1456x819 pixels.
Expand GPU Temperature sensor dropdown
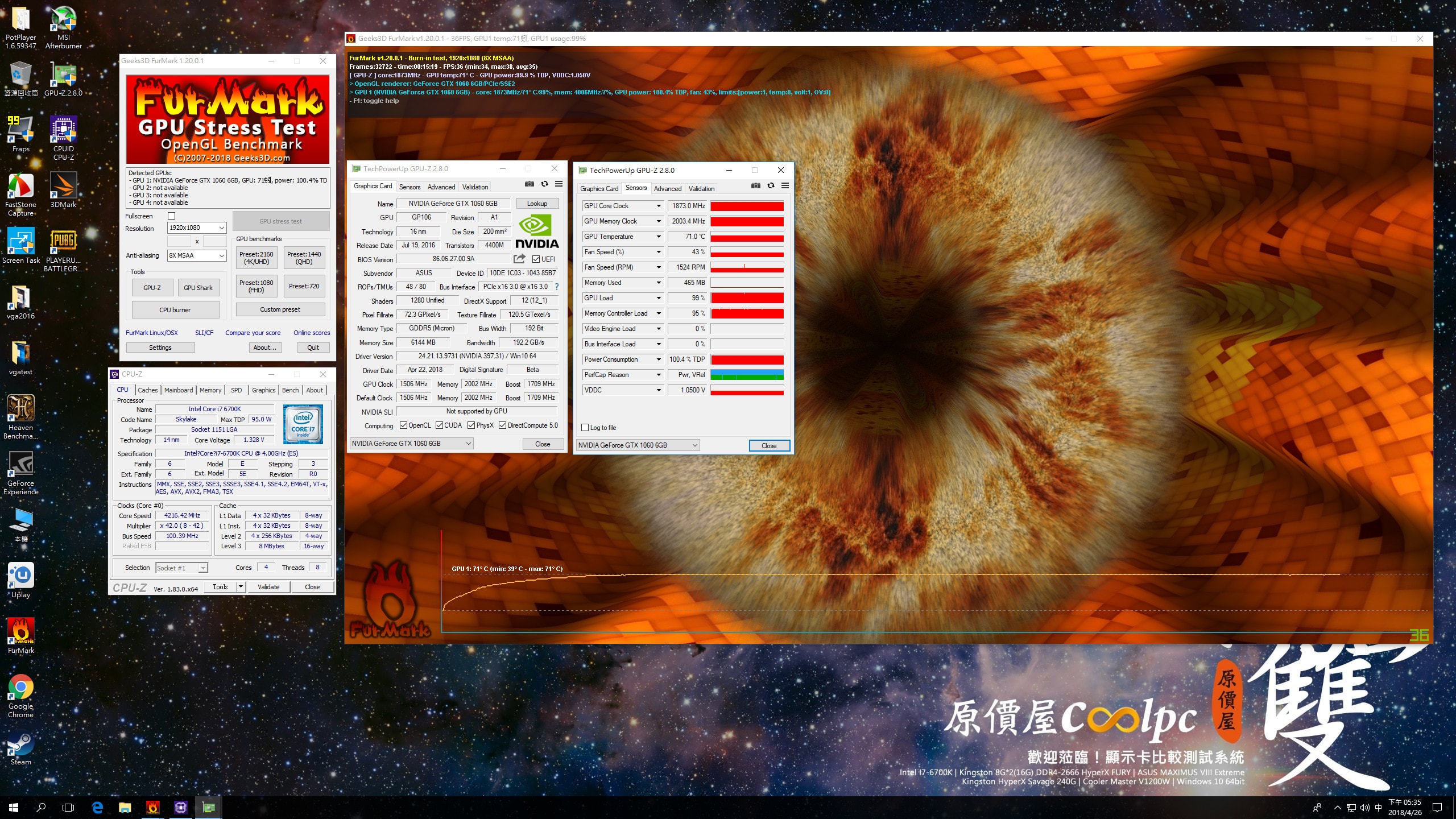click(x=659, y=237)
